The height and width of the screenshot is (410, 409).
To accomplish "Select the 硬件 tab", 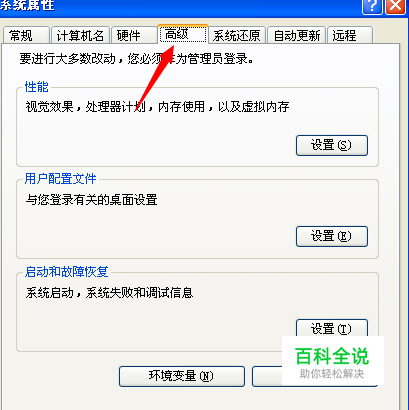I will [134, 35].
